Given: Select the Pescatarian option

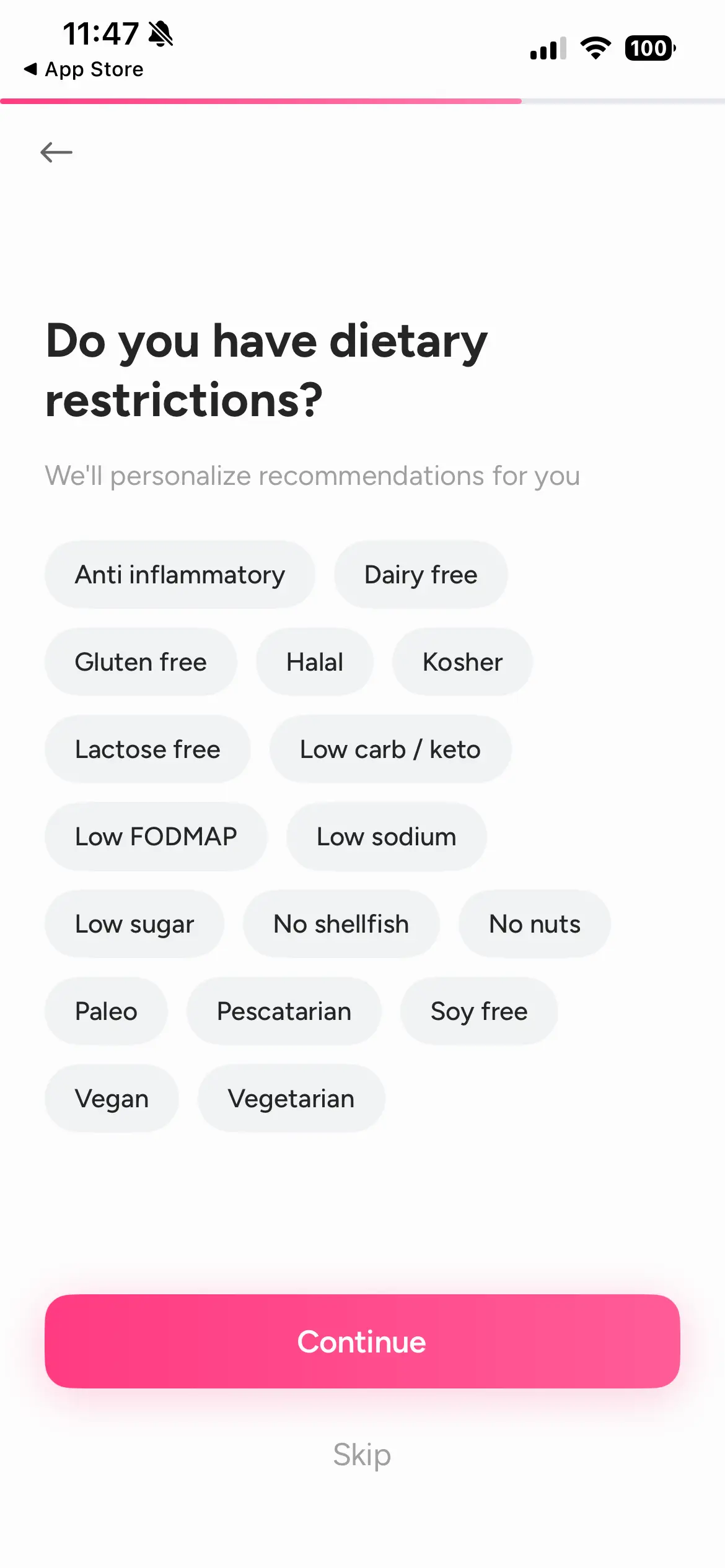Looking at the screenshot, I should click(x=284, y=1011).
